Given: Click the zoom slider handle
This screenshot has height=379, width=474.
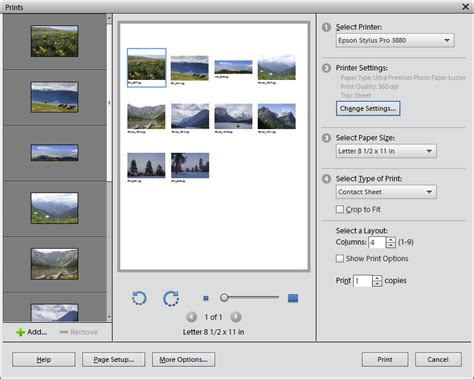Looking at the screenshot, I should (224, 298).
